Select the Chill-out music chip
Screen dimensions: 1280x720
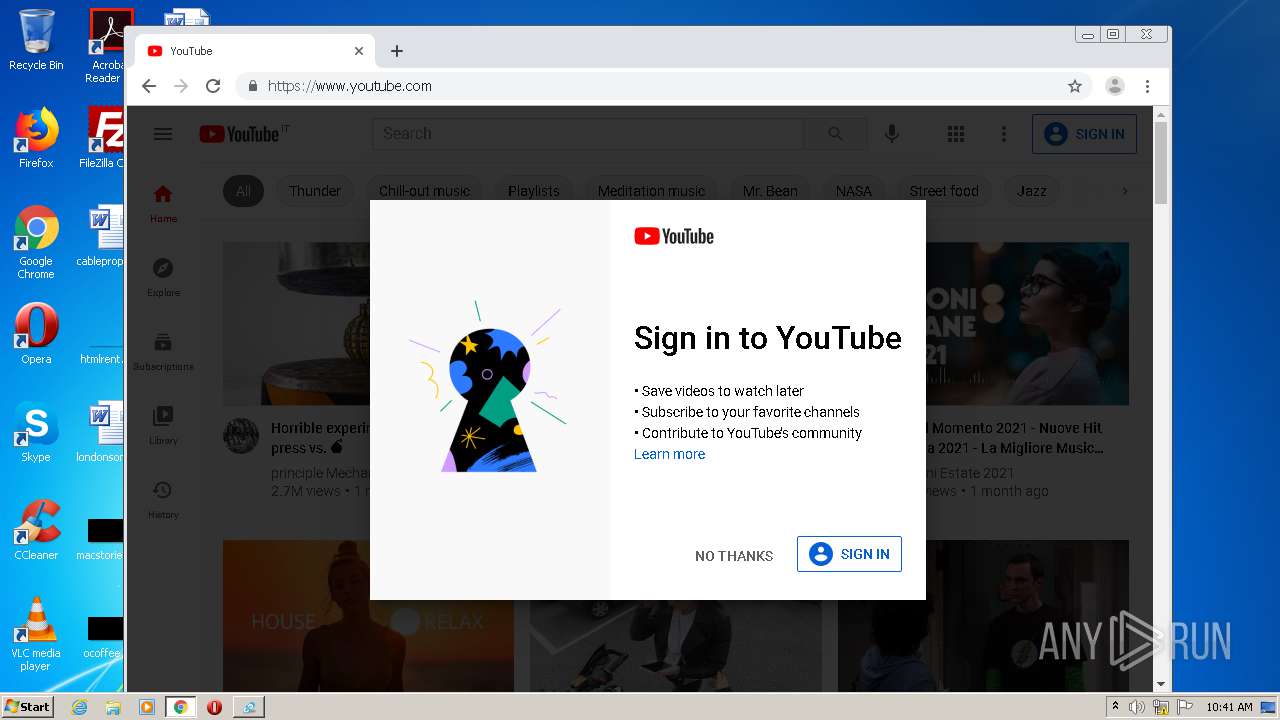[424, 191]
